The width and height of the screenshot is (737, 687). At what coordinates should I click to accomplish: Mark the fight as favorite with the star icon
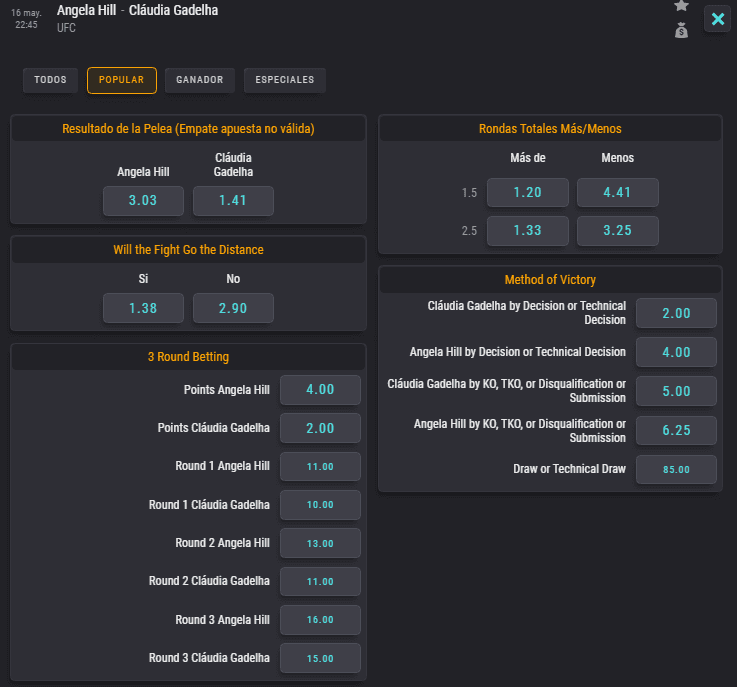click(x=681, y=6)
